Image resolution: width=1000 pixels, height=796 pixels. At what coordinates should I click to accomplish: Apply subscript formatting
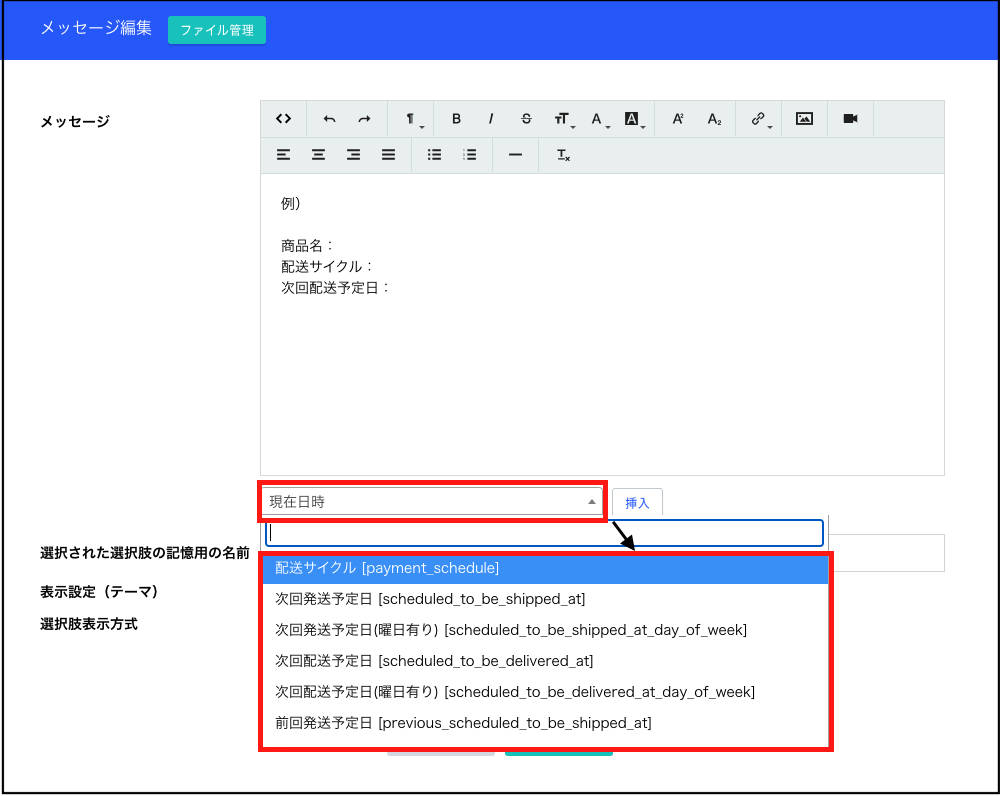point(714,119)
